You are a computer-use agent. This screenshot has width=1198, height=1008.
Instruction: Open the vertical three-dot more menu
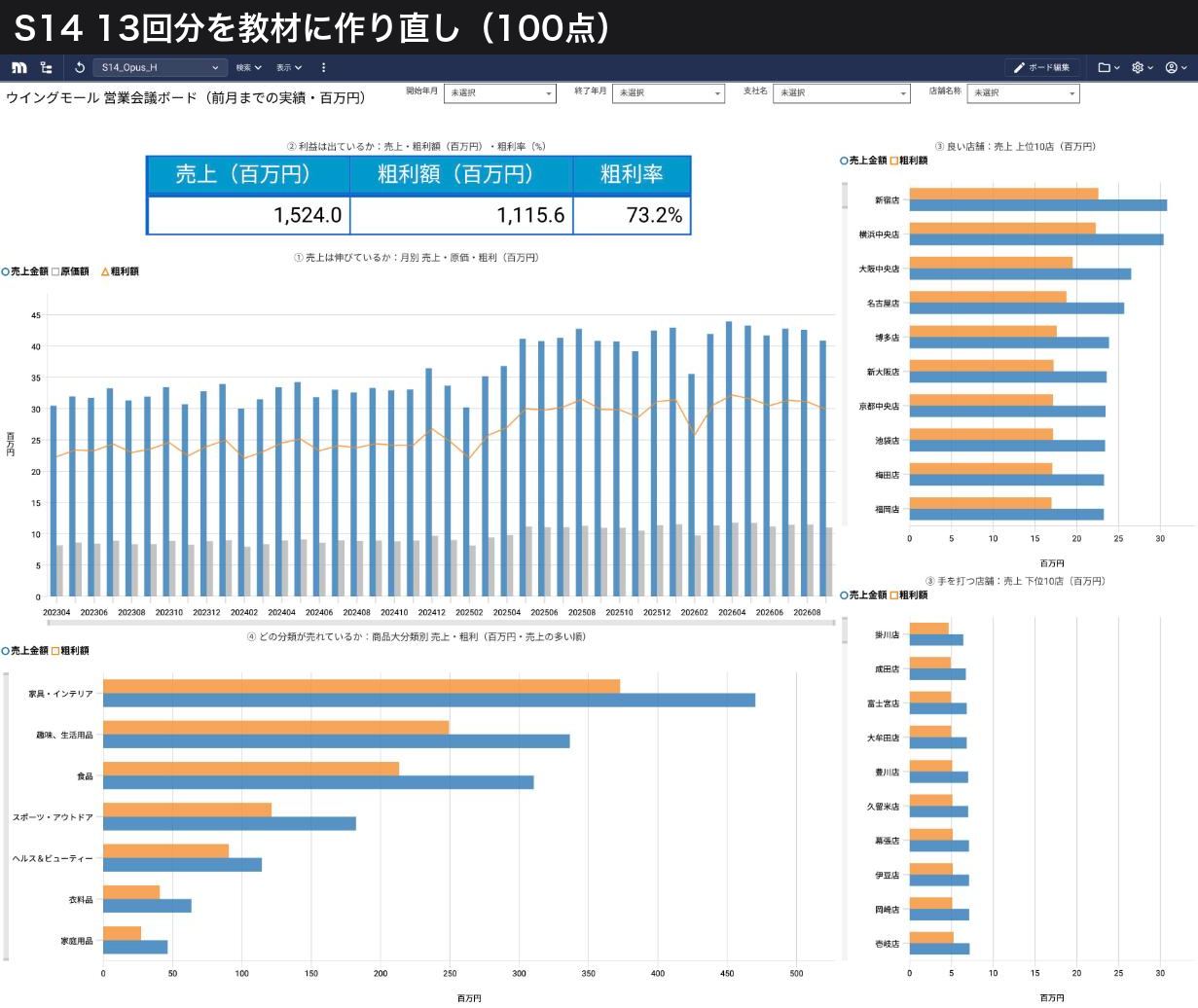(x=323, y=67)
